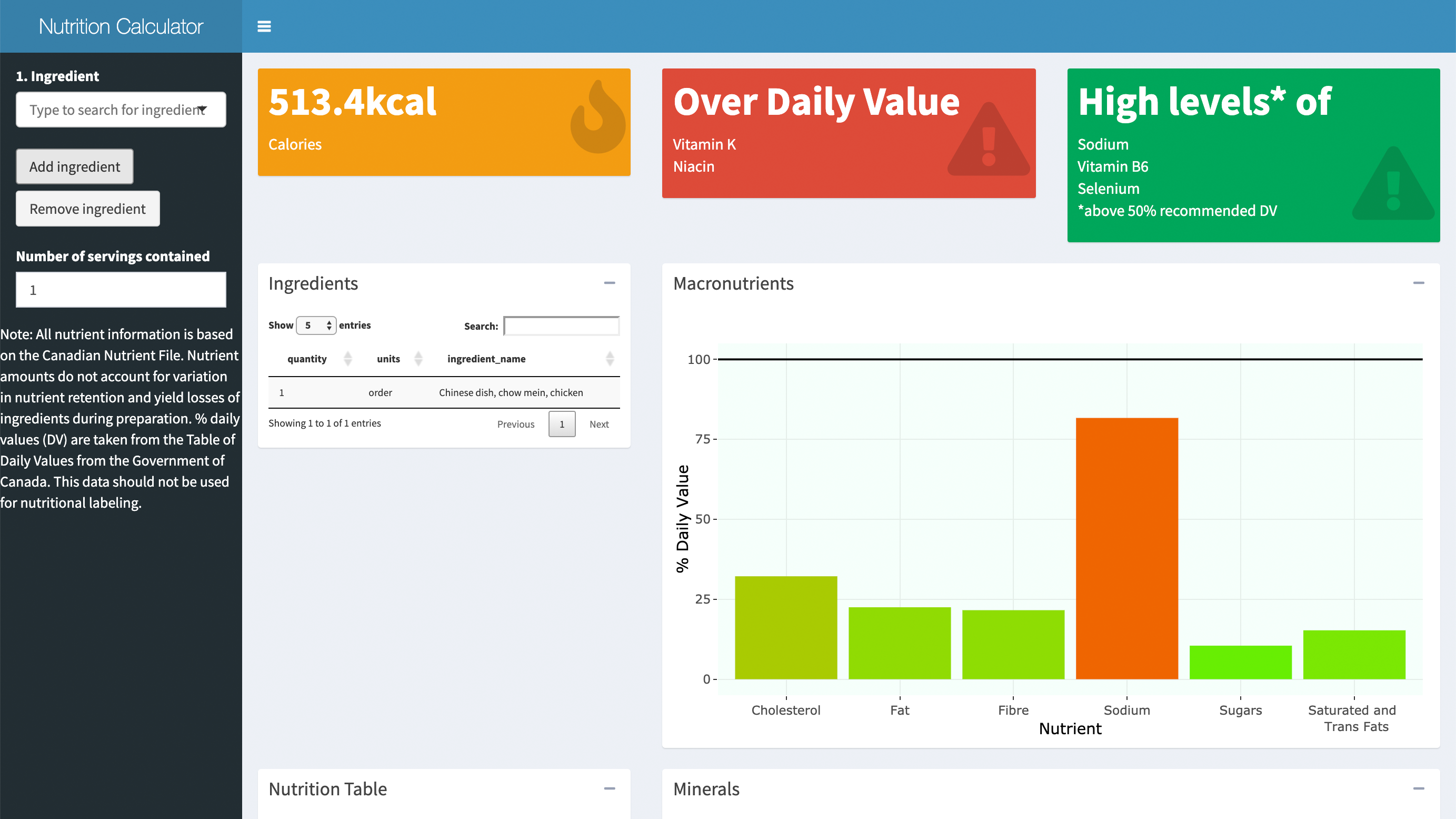
Task: Collapse the Minerals panel
Action: pyautogui.click(x=1418, y=788)
